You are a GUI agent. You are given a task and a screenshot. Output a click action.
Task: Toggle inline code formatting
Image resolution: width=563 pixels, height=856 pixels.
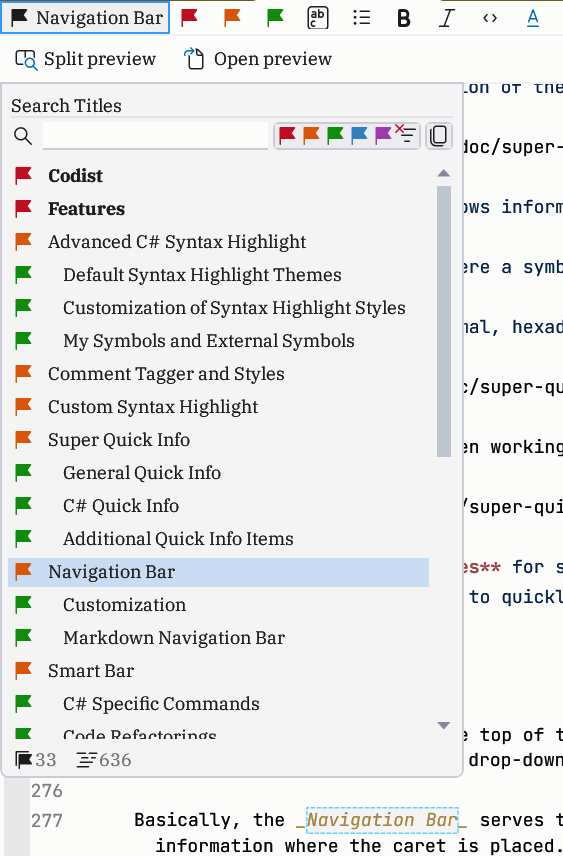coord(490,18)
